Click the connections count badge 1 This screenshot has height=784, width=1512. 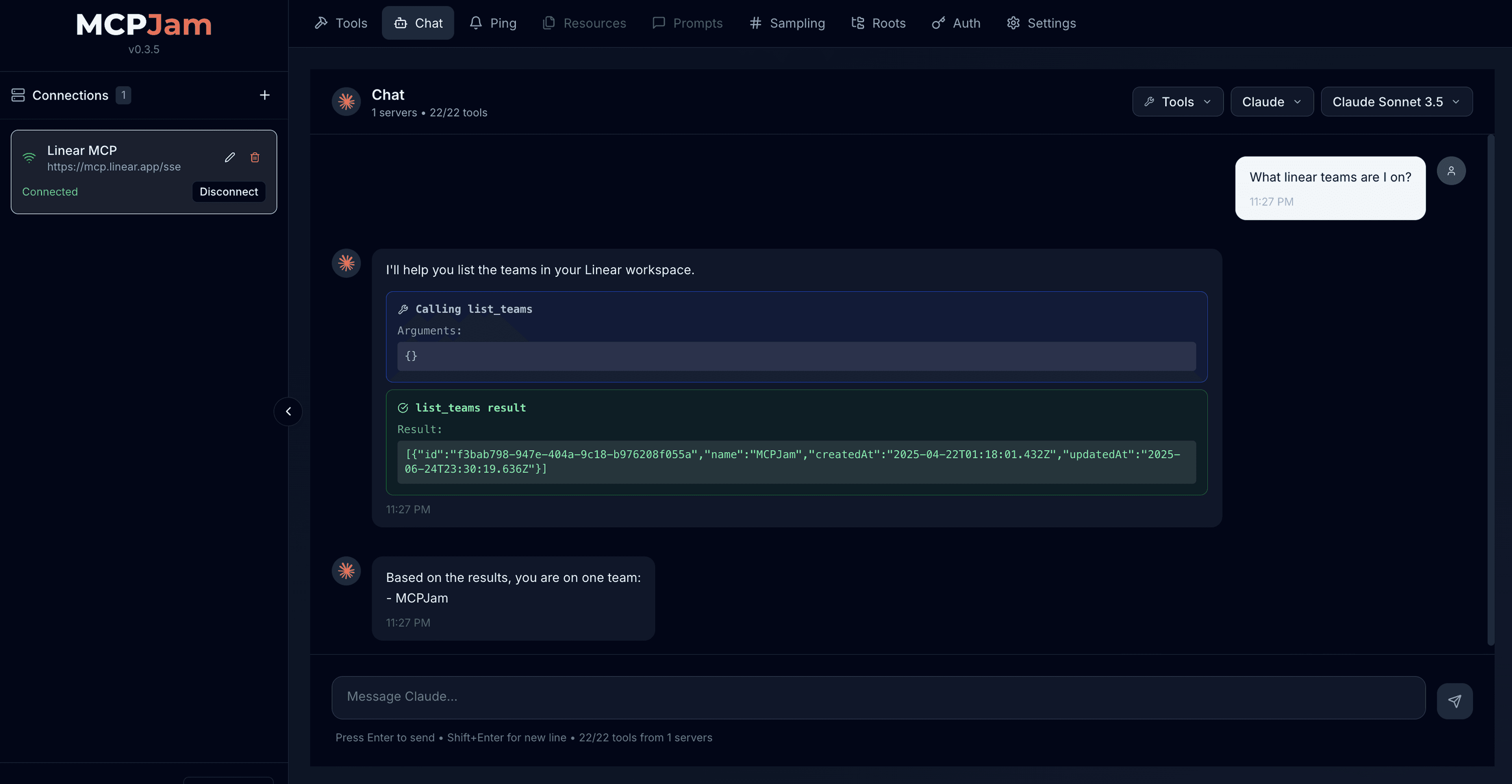(x=123, y=95)
